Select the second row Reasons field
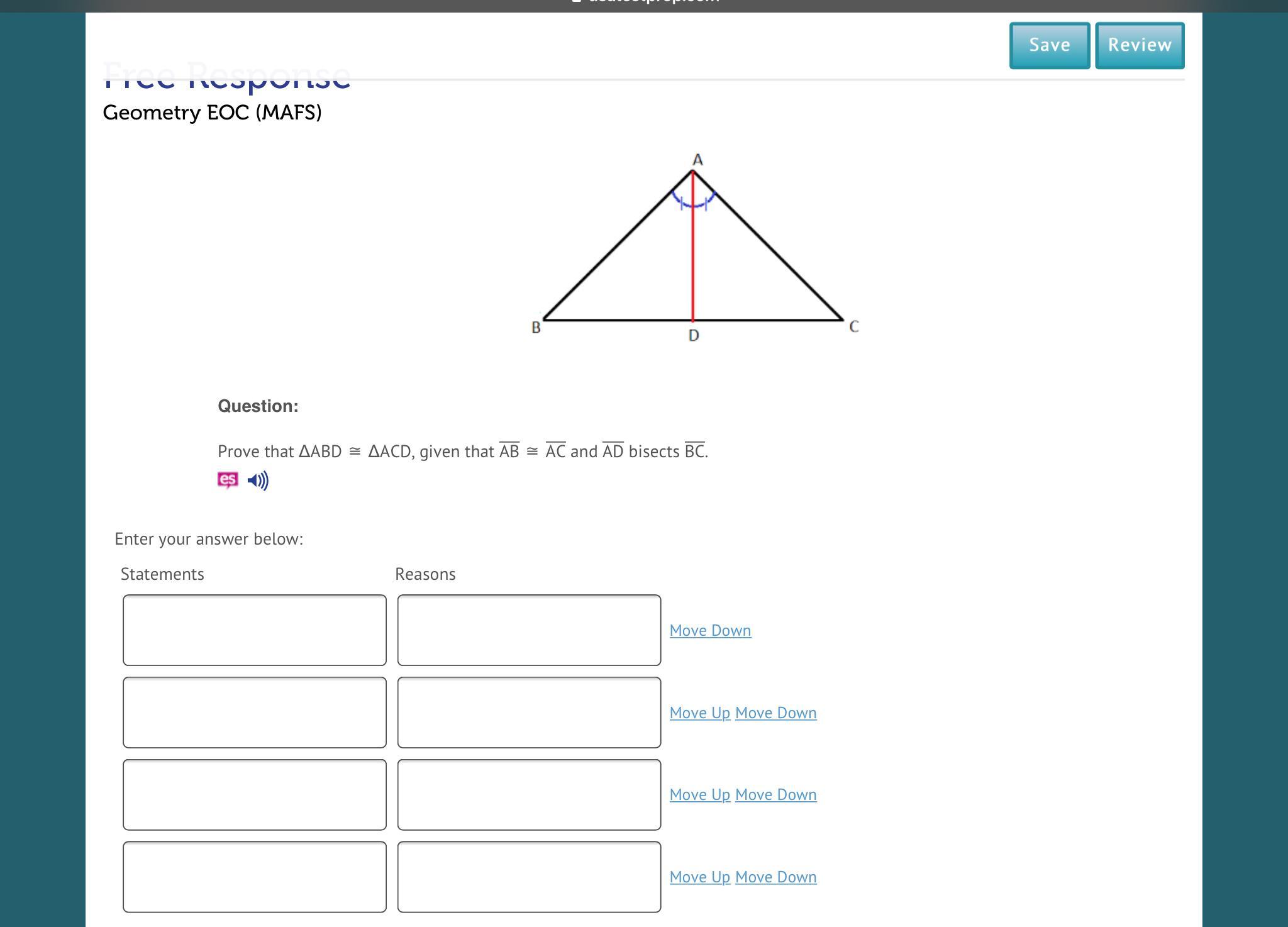Image resolution: width=1288 pixels, height=927 pixels. pos(529,712)
